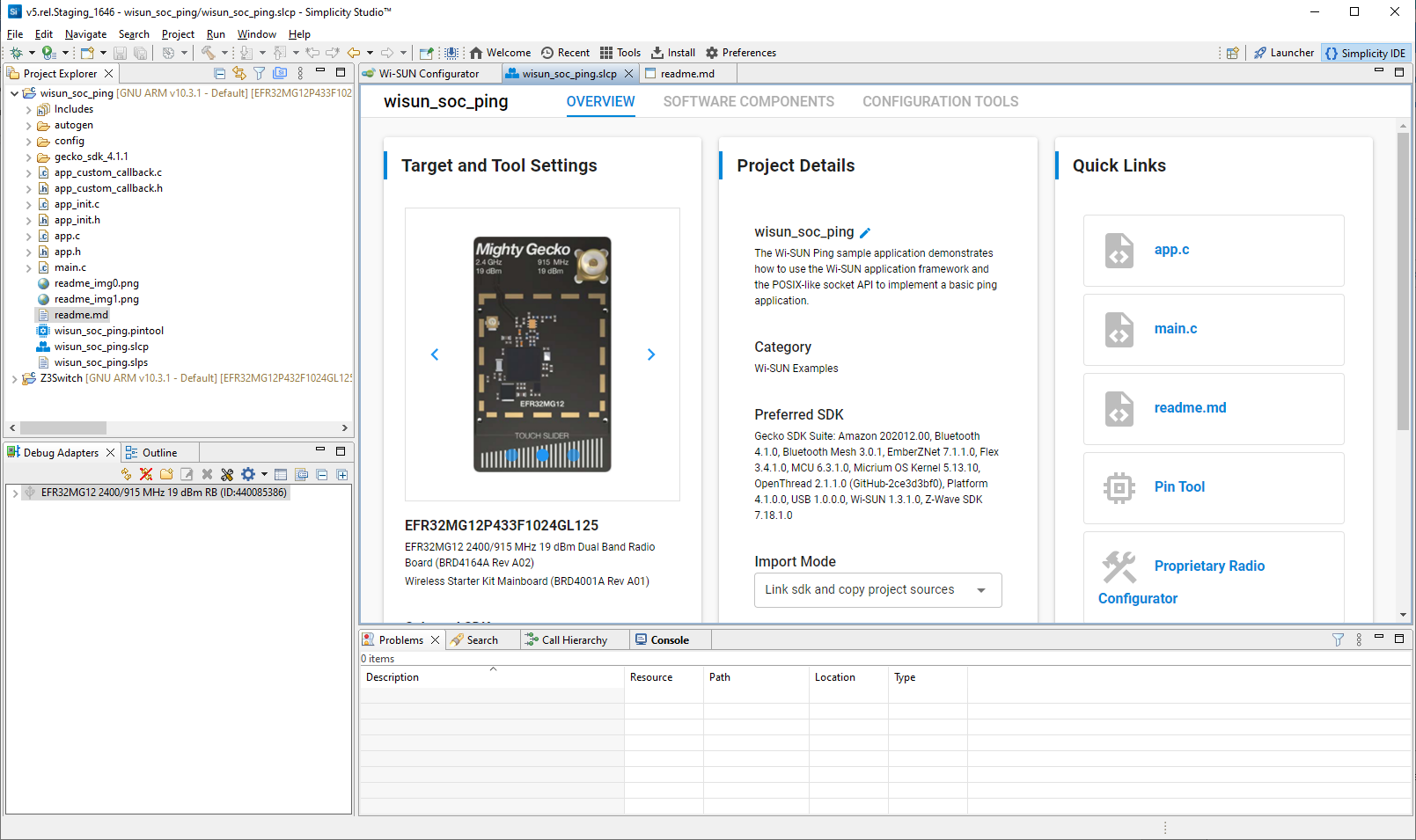Open the Navigate menu
This screenshot has width=1416, height=840.
(85, 33)
